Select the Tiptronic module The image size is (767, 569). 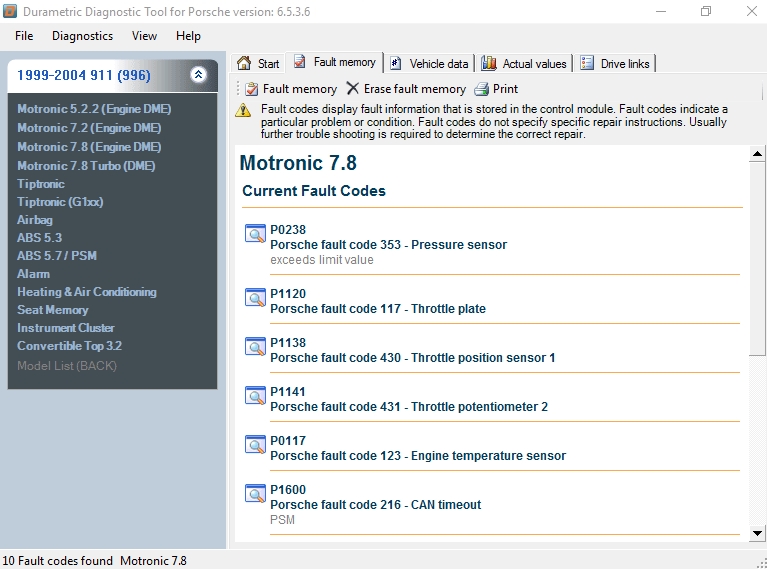41,184
